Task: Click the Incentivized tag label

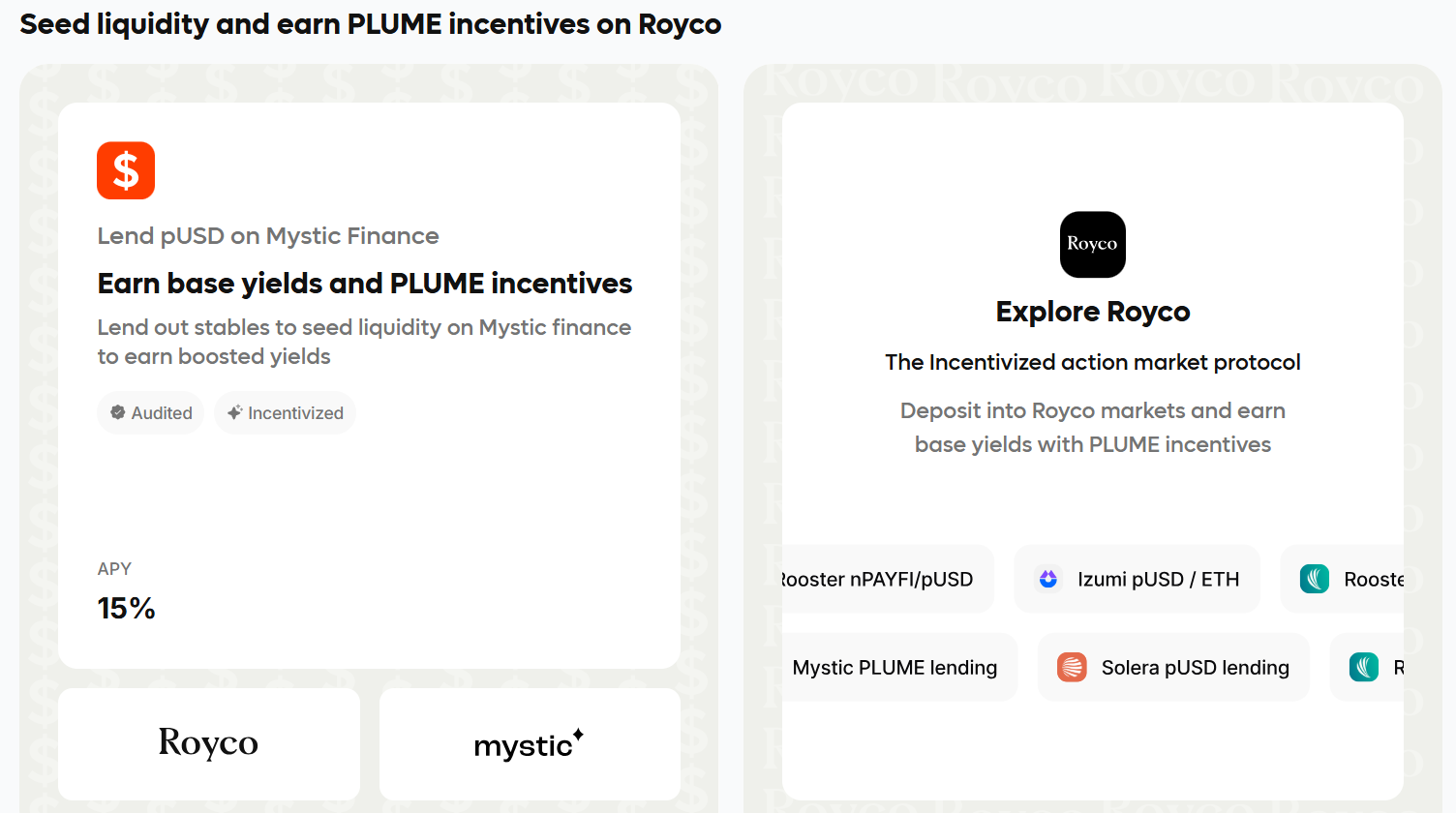Action: [295, 413]
